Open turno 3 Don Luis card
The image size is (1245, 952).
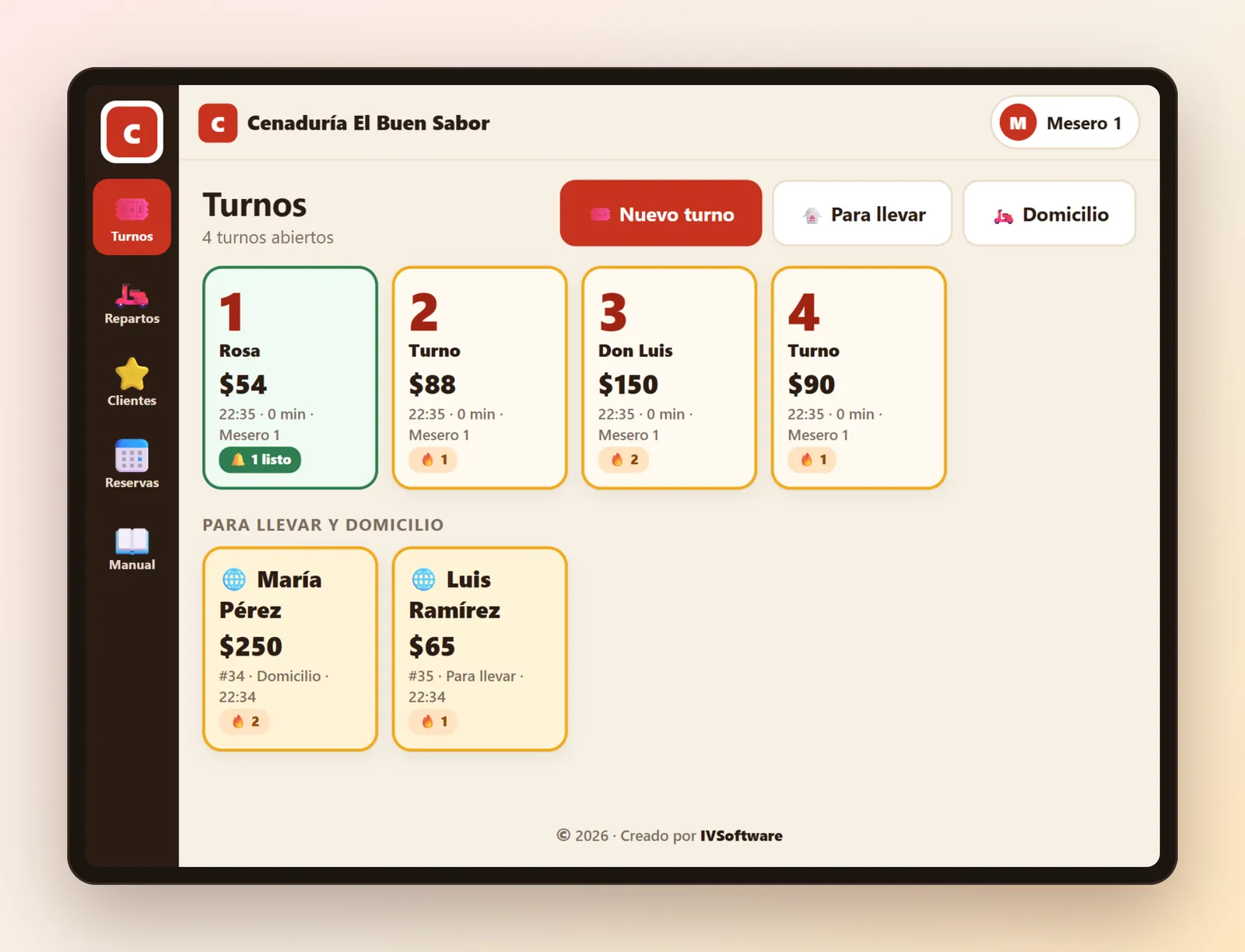point(669,378)
